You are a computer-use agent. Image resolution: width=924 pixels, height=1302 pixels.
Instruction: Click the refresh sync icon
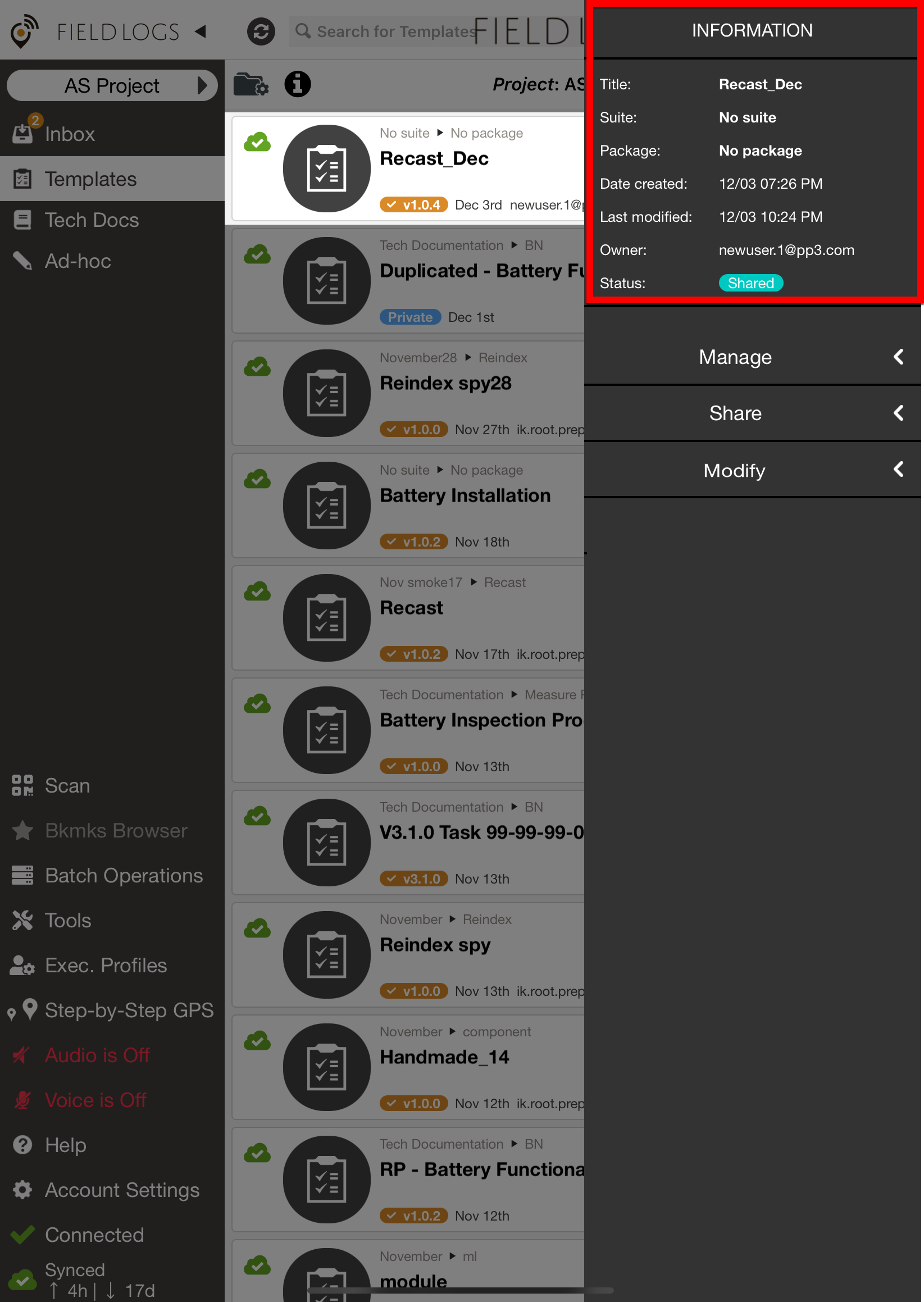tap(261, 31)
